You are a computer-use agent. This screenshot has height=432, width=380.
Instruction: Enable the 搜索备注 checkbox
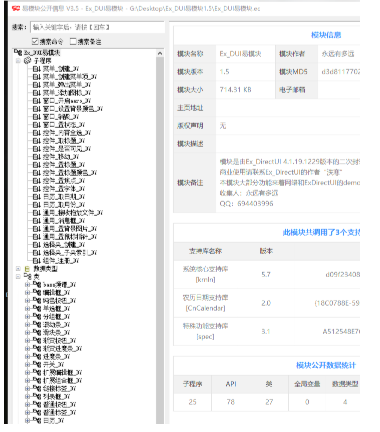pyautogui.click(x=73, y=41)
